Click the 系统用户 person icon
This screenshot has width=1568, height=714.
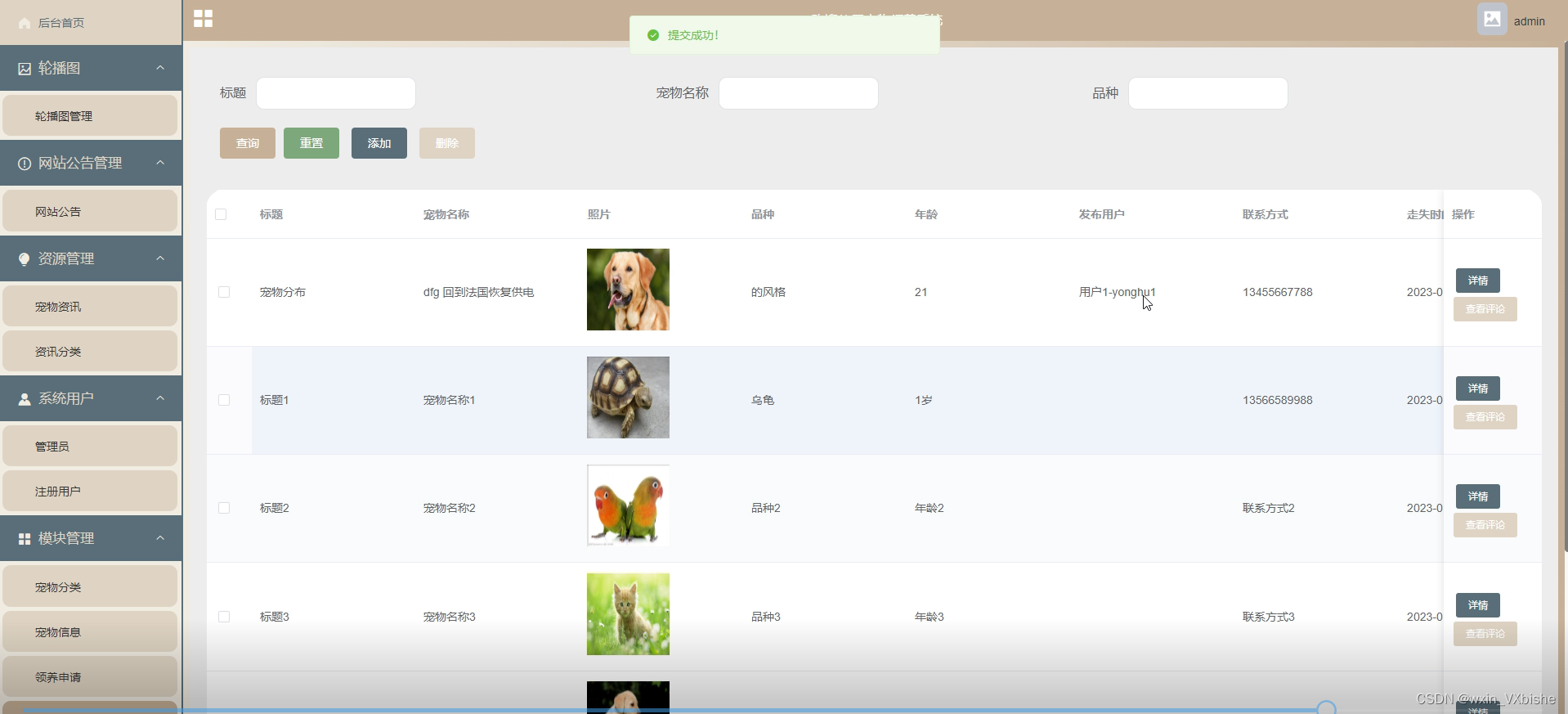tap(25, 399)
